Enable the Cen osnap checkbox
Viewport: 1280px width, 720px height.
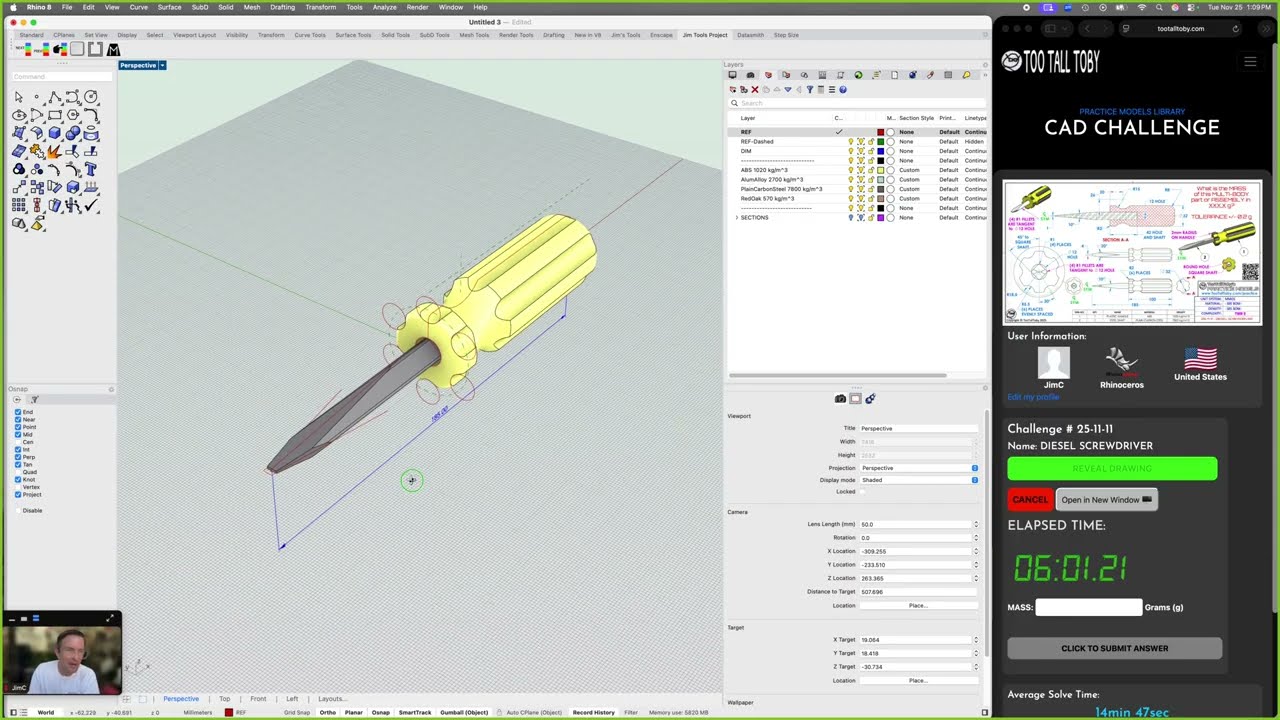18,442
